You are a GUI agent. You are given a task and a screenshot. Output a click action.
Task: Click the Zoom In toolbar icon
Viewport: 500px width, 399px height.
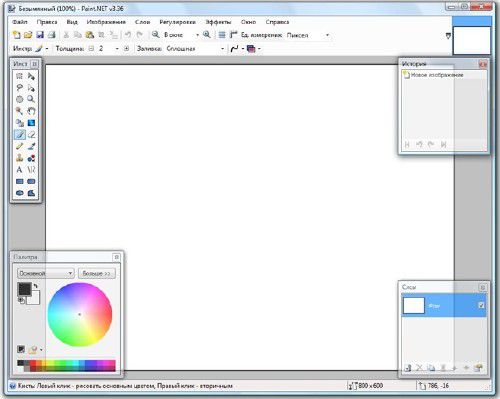[207, 34]
